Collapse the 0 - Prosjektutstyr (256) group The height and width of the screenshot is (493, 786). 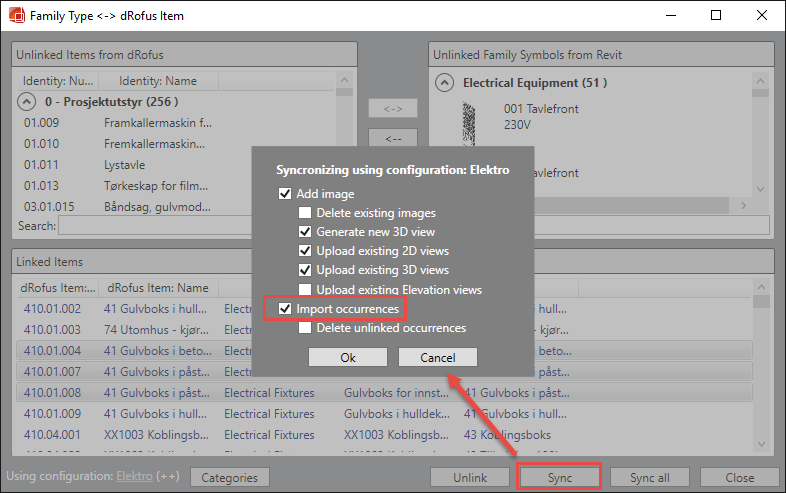pyautogui.click(x=25, y=101)
